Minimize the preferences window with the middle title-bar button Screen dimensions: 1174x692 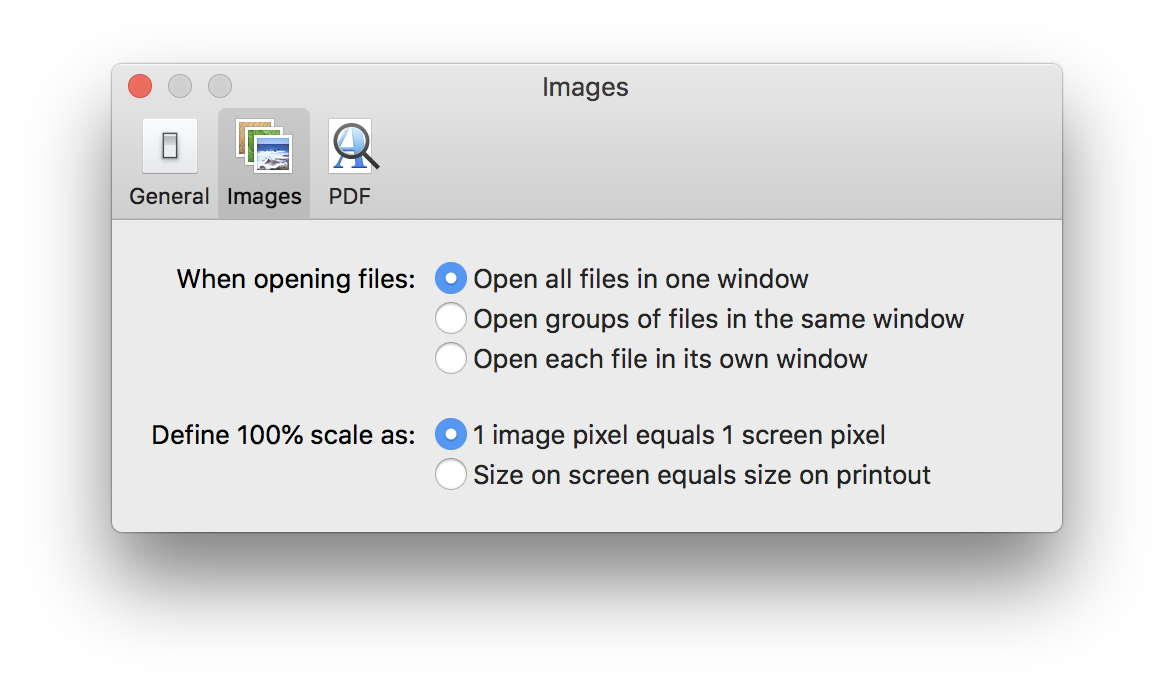click(180, 87)
